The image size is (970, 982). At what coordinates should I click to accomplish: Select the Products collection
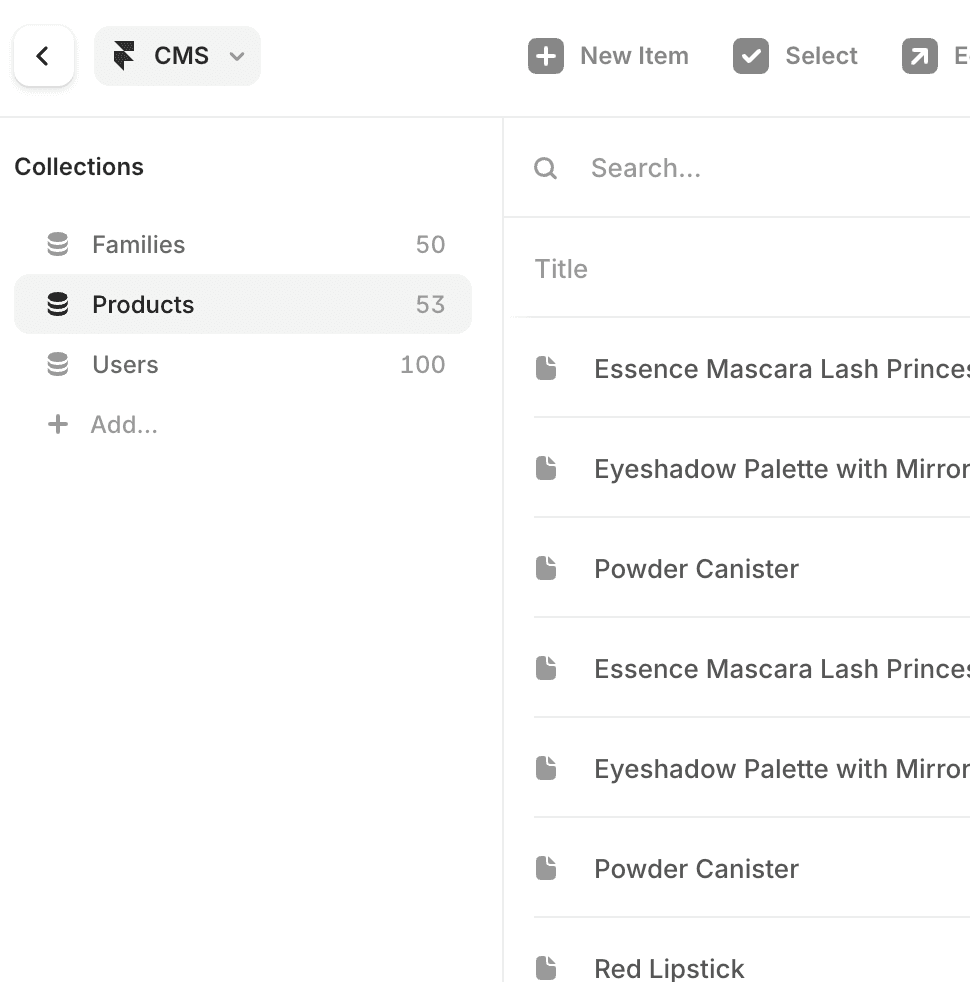coord(143,305)
